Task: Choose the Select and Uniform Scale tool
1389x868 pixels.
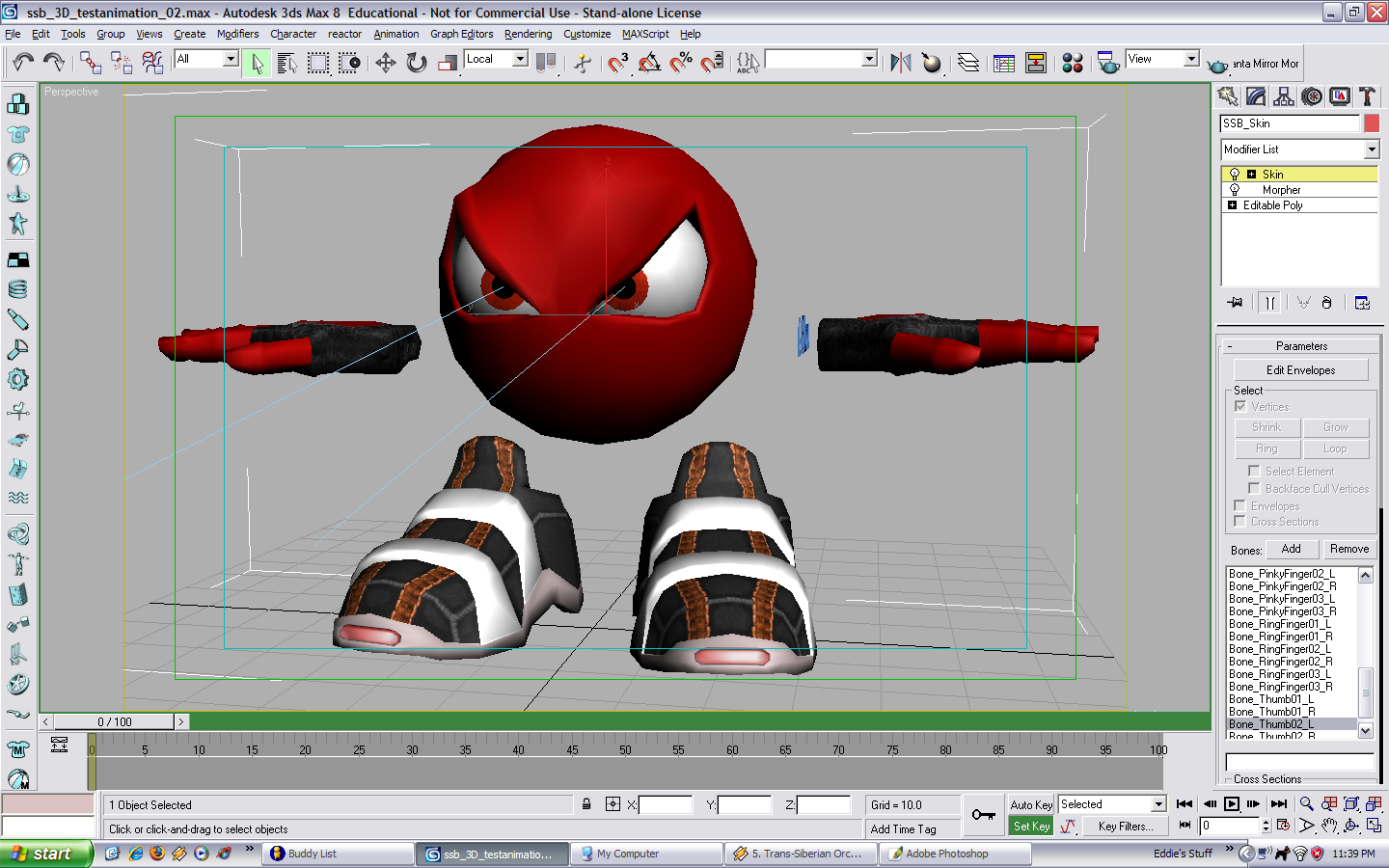Action: pos(447,63)
